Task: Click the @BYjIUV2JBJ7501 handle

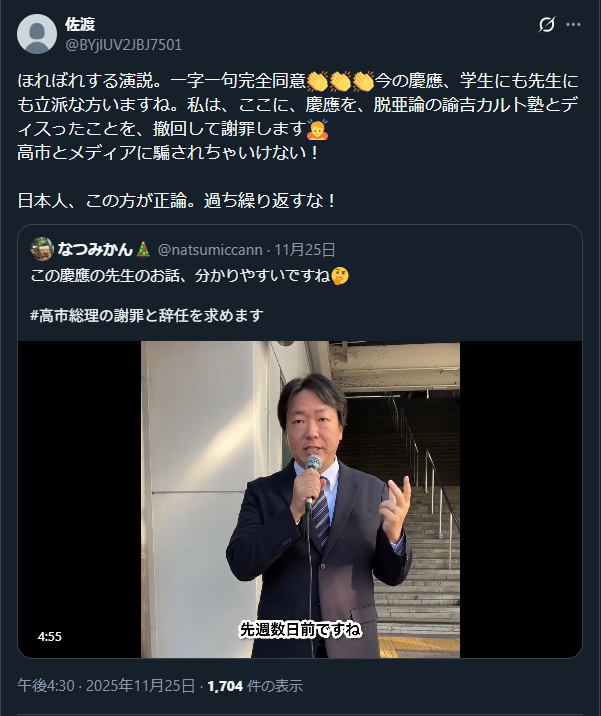Action: 124,45
